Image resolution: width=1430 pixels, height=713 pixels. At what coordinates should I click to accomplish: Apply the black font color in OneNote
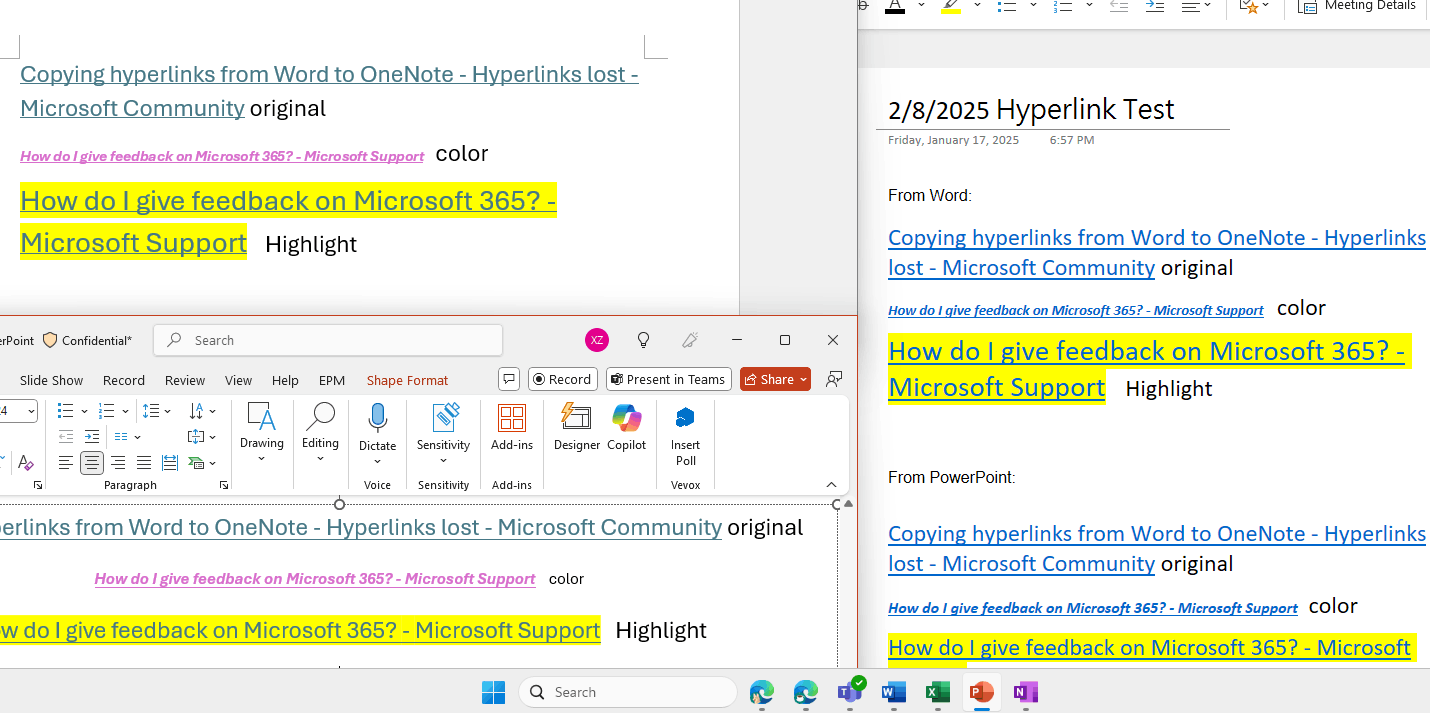coord(895,6)
